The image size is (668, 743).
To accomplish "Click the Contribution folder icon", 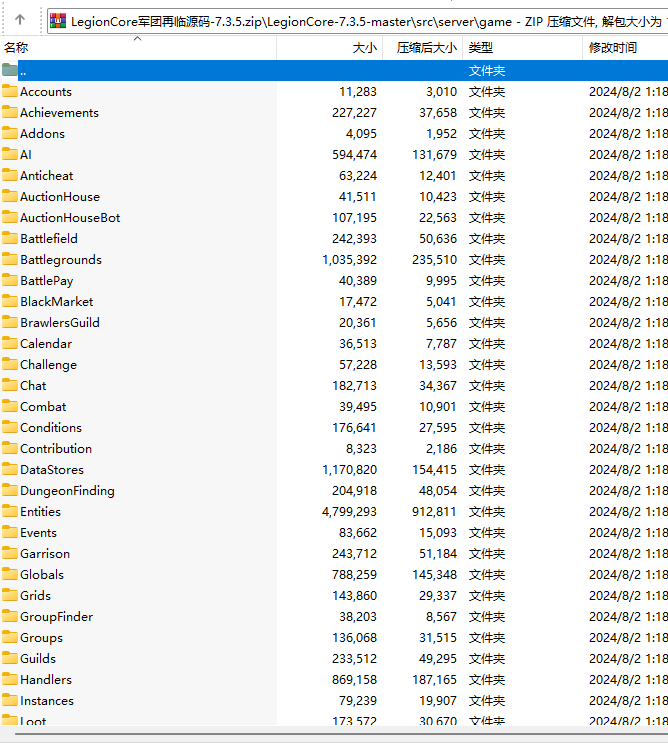I will 9,448.
